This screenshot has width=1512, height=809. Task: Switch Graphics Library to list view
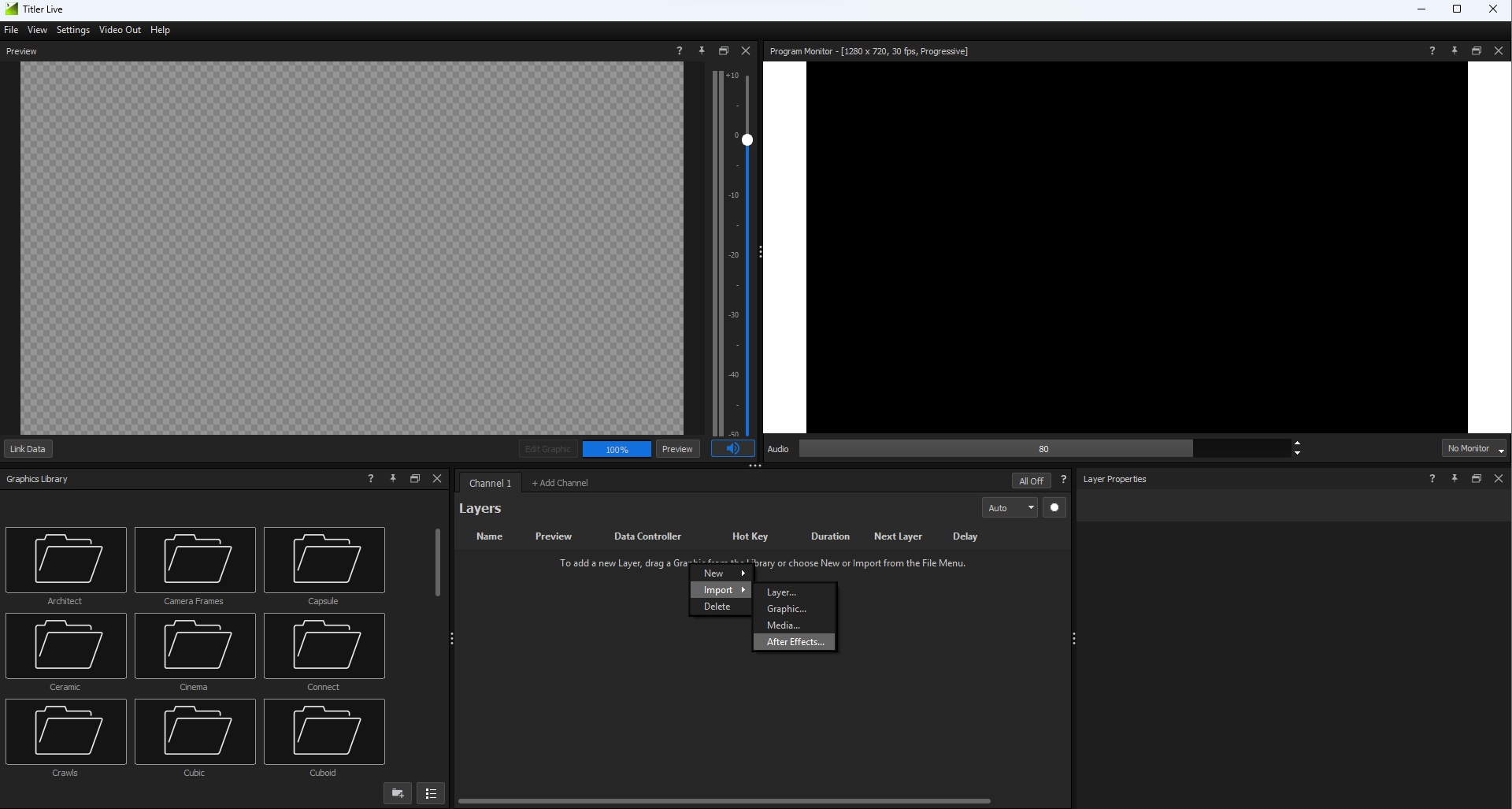(431, 793)
